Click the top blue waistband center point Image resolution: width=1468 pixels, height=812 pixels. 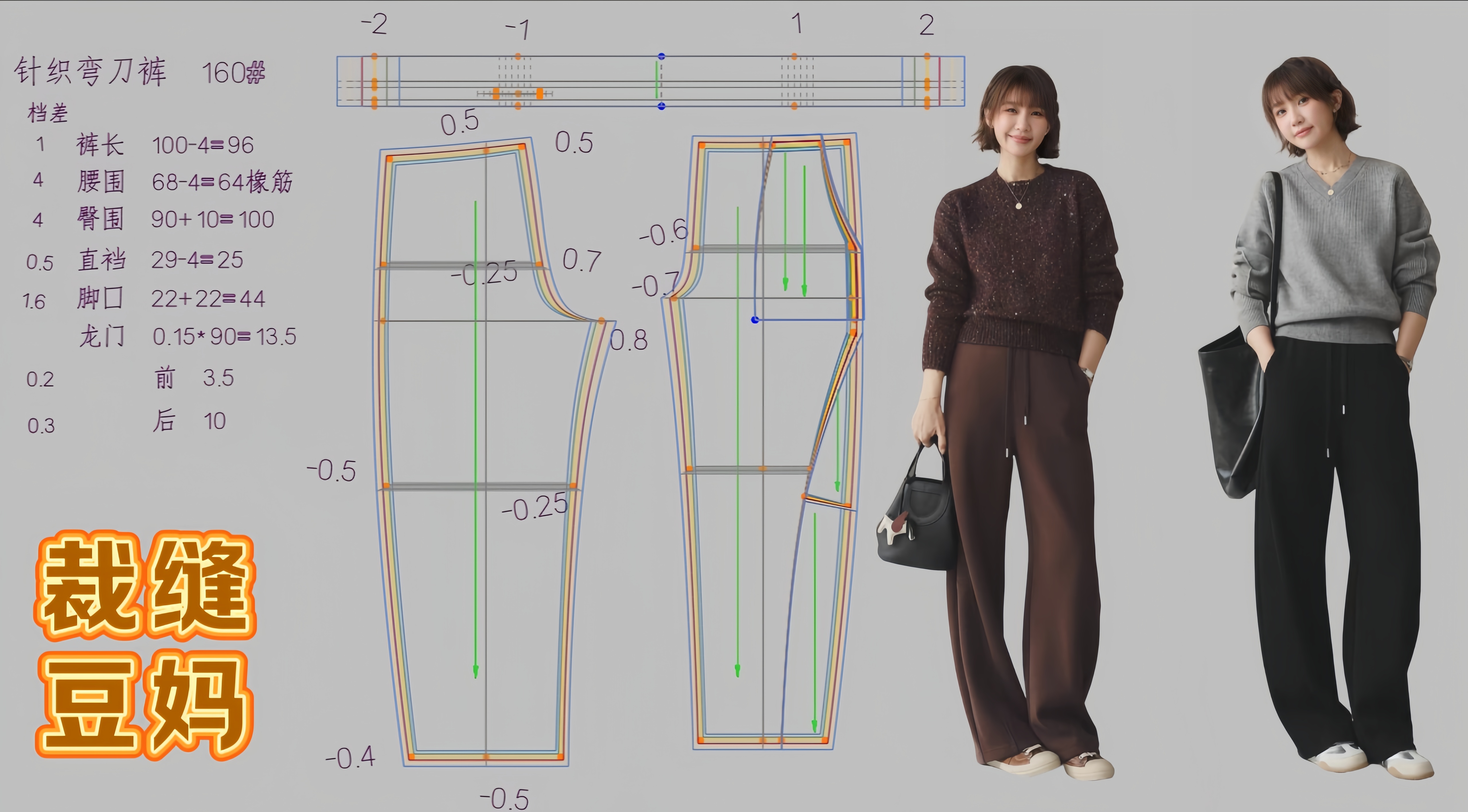661,56
